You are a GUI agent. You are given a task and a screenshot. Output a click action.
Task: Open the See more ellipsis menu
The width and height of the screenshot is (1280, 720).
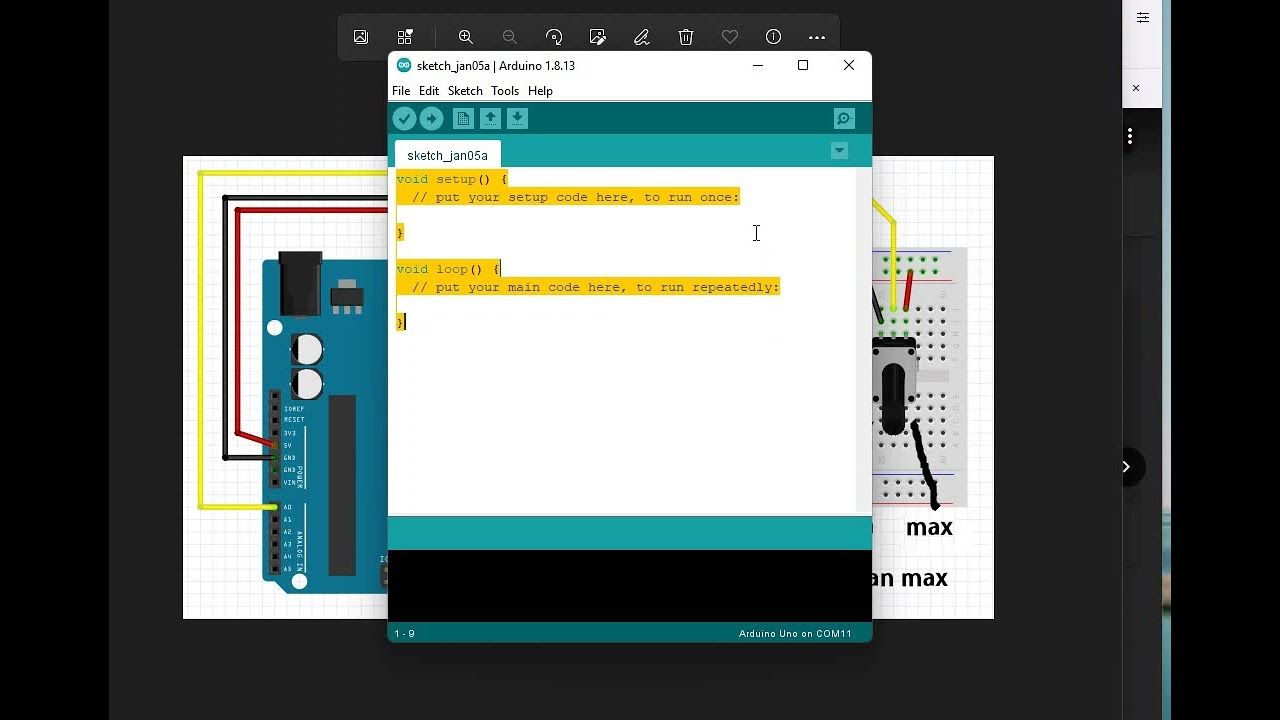817,37
